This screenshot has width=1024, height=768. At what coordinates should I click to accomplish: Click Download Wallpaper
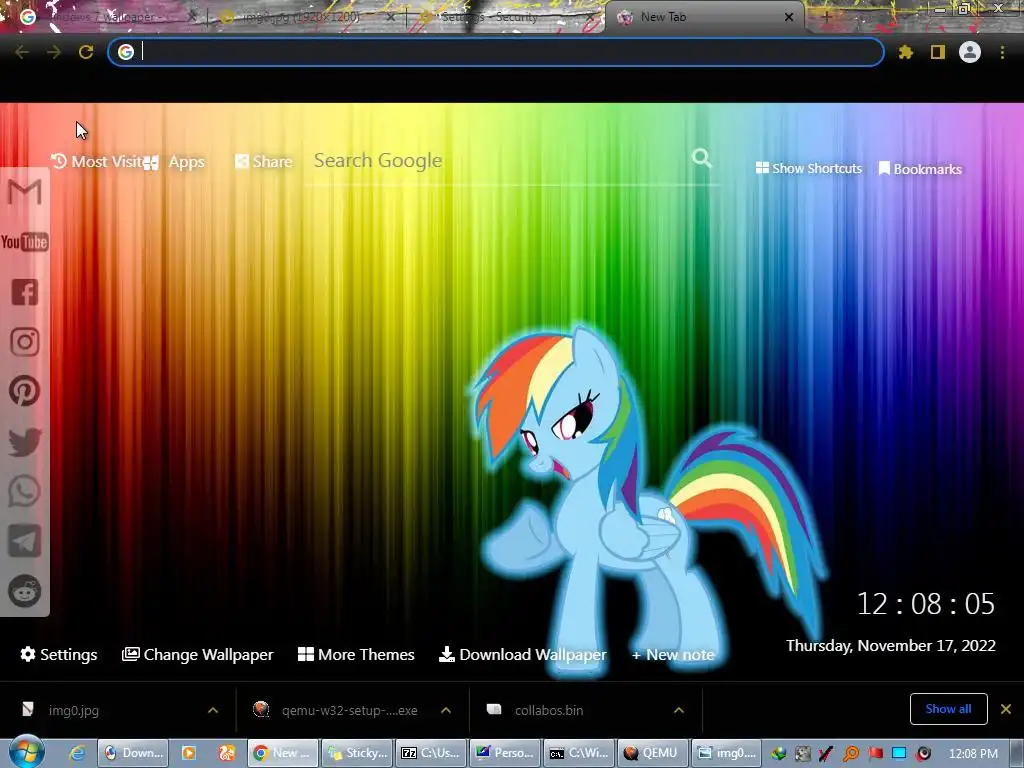(522, 654)
